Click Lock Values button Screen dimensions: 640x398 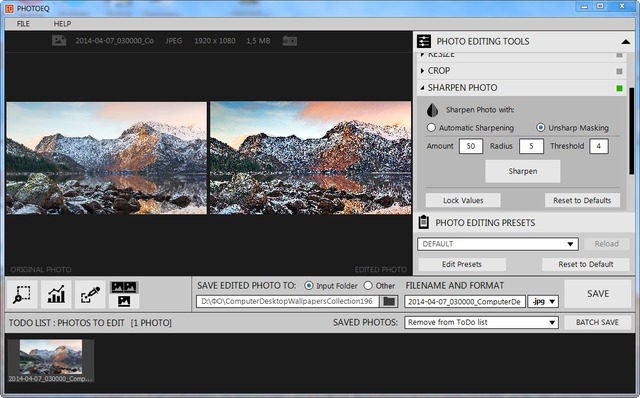point(463,200)
